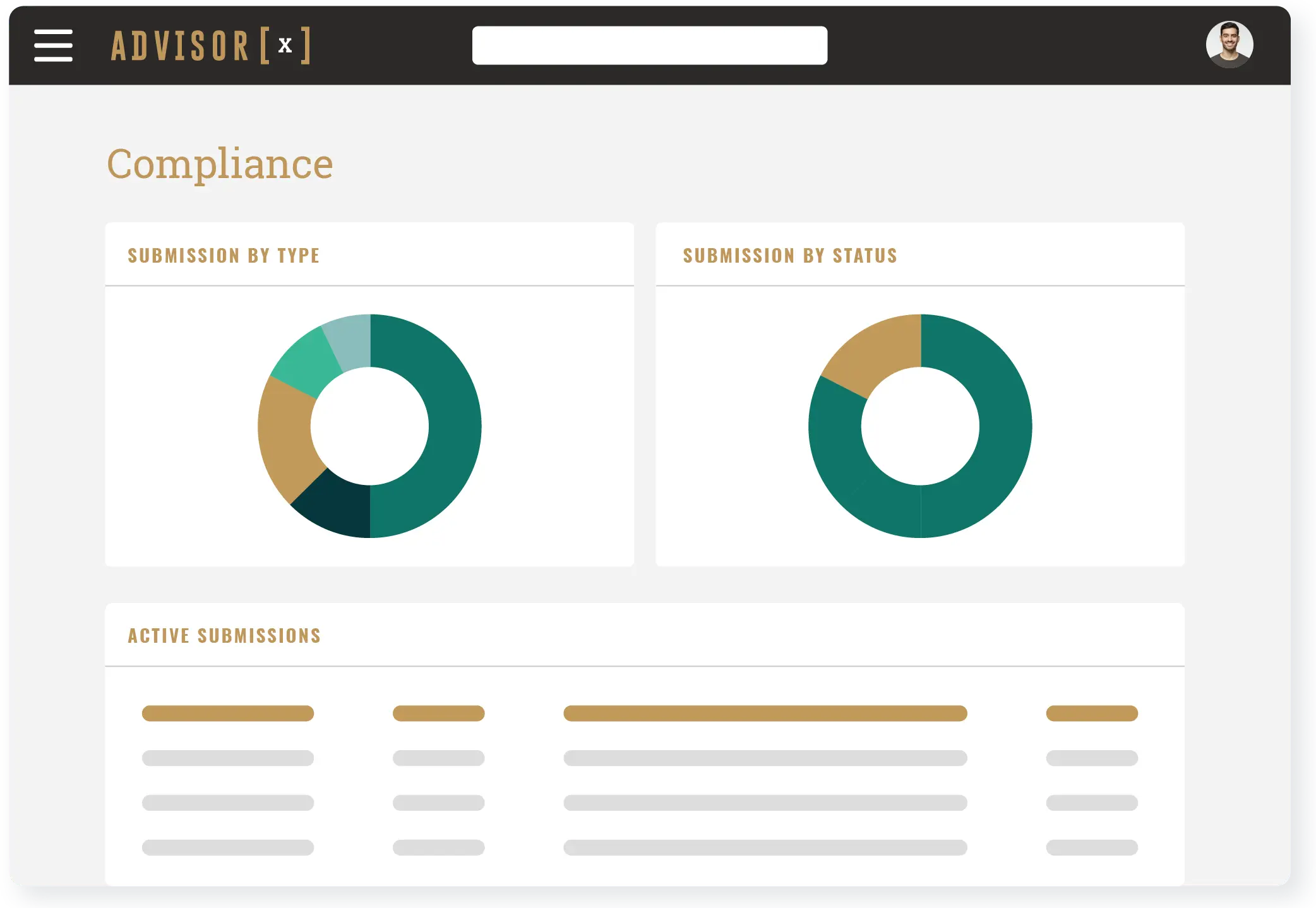
Task: Click bright mint segment in Type donut
Action: point(306,363)
